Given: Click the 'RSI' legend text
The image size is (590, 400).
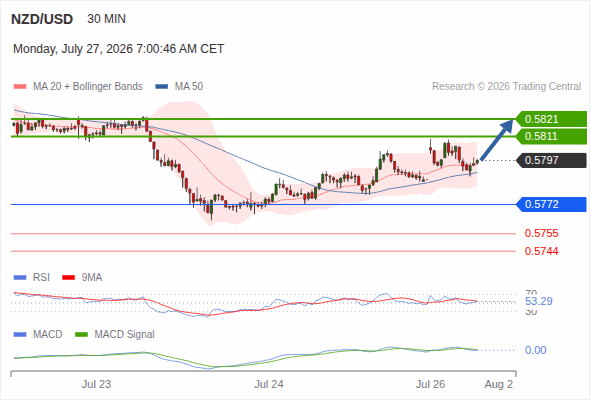Looking at the screenshot, I should coord(41,278).
